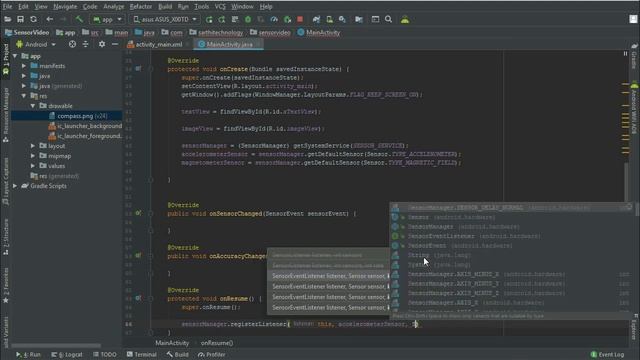
Task: Click the Project panel horizontal scrollbar
Action: [56, 345]
